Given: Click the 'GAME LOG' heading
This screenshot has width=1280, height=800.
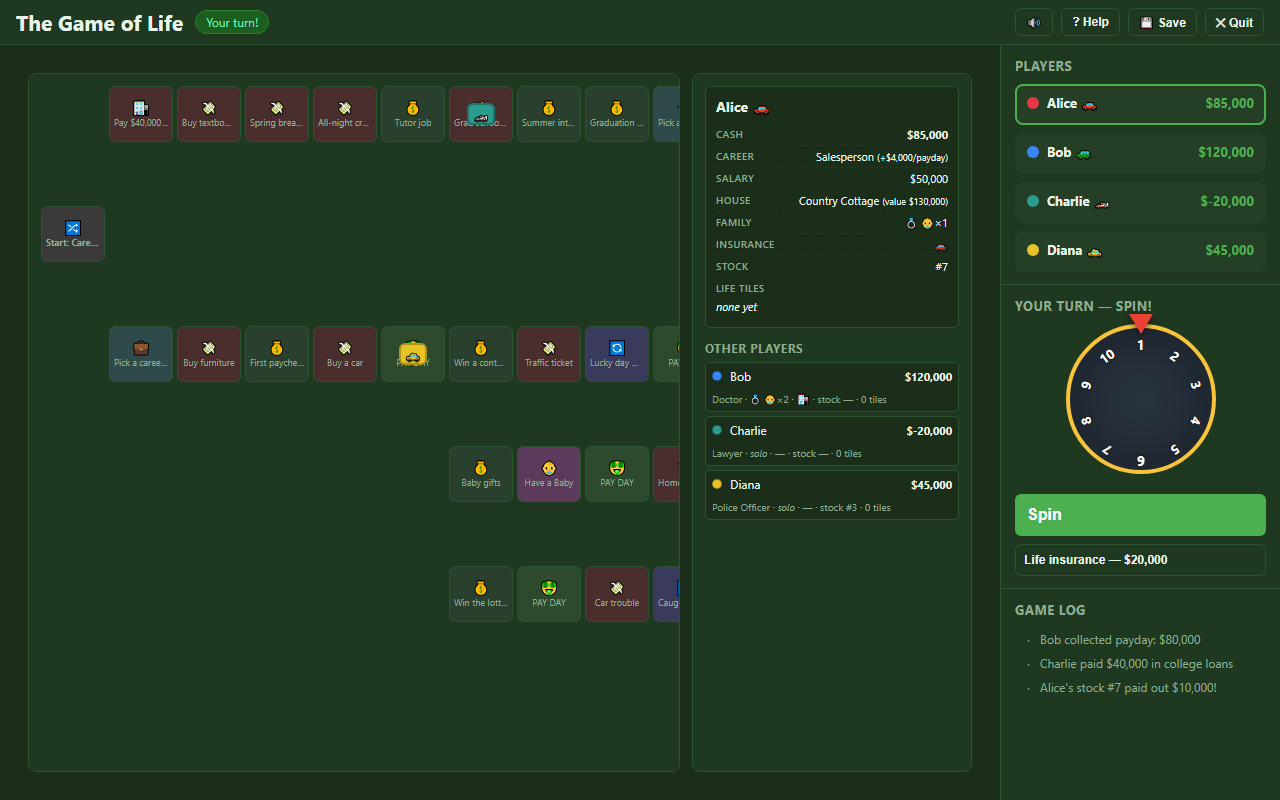Looking at the screenshot, I should point(1050,610).
